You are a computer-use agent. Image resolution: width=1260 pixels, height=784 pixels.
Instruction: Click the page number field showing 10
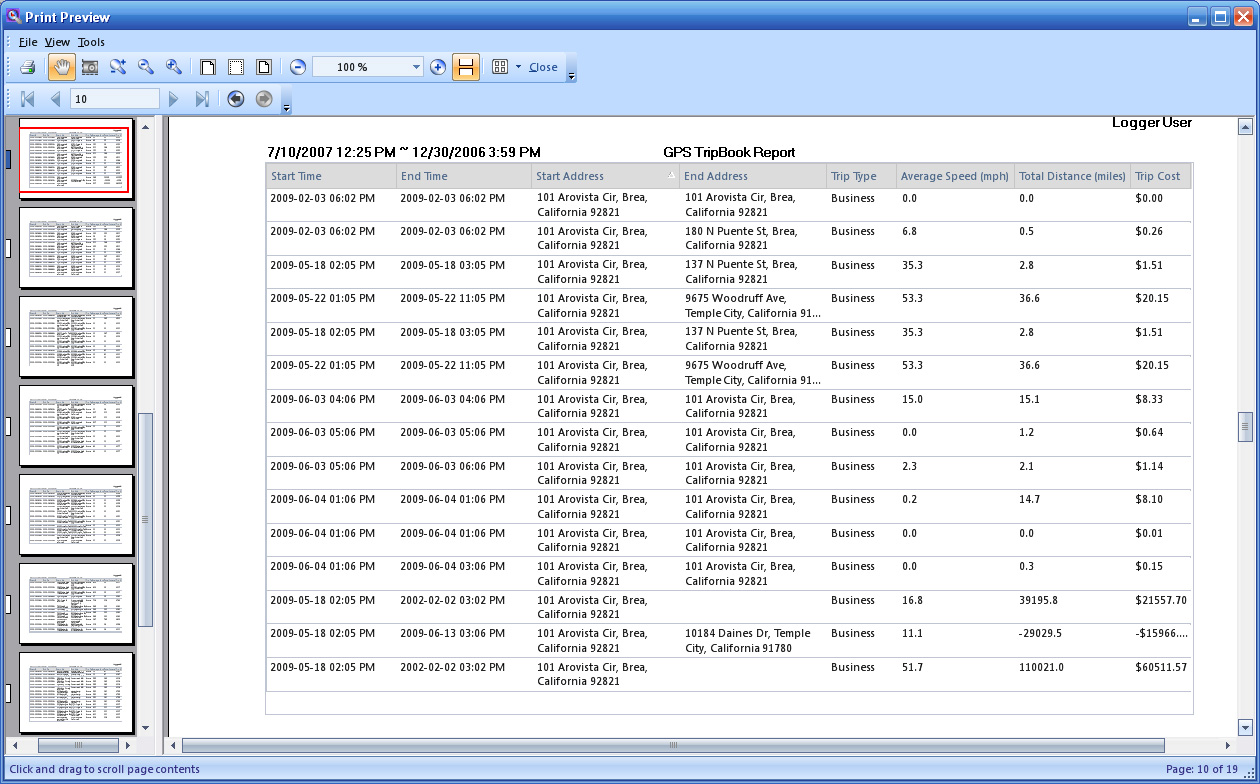[x=115, y=99]
